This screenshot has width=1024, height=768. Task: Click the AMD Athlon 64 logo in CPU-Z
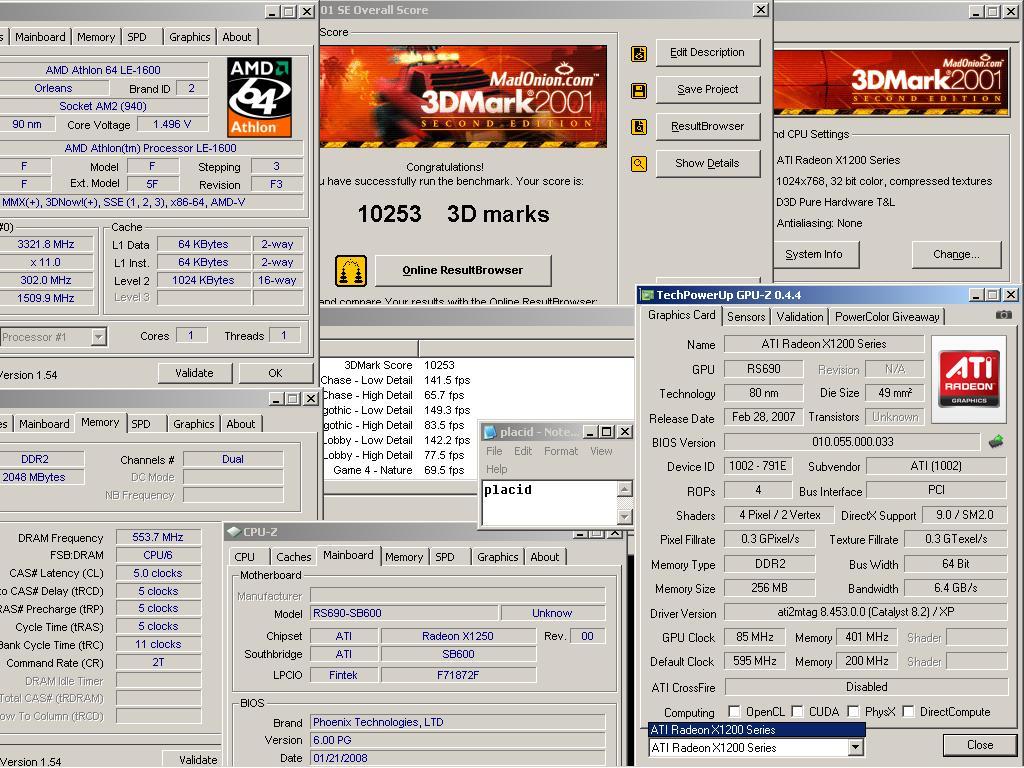pos(259,97)
